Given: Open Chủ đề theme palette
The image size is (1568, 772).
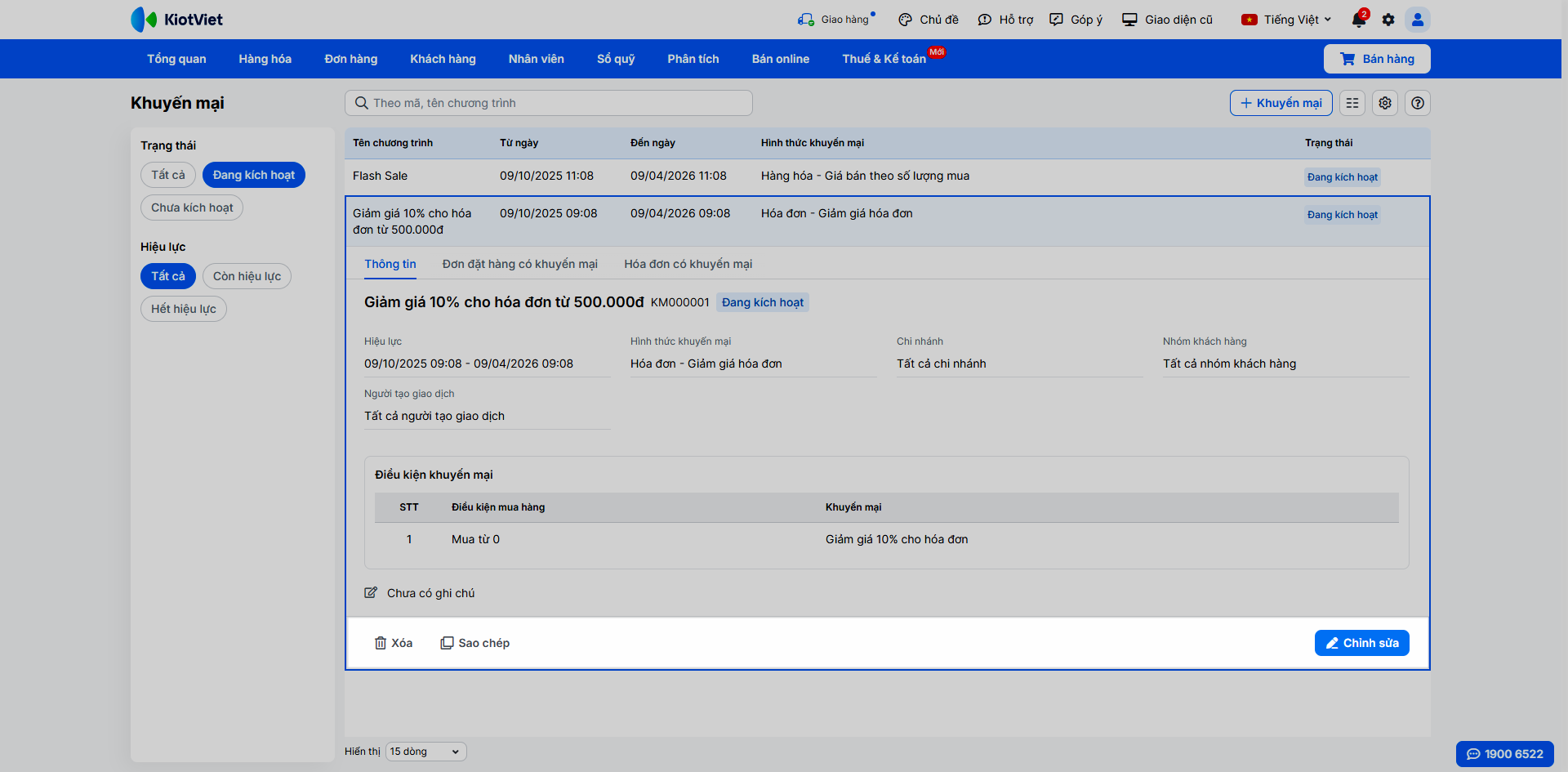Looking at the screenshot, I should click(928, 20).
